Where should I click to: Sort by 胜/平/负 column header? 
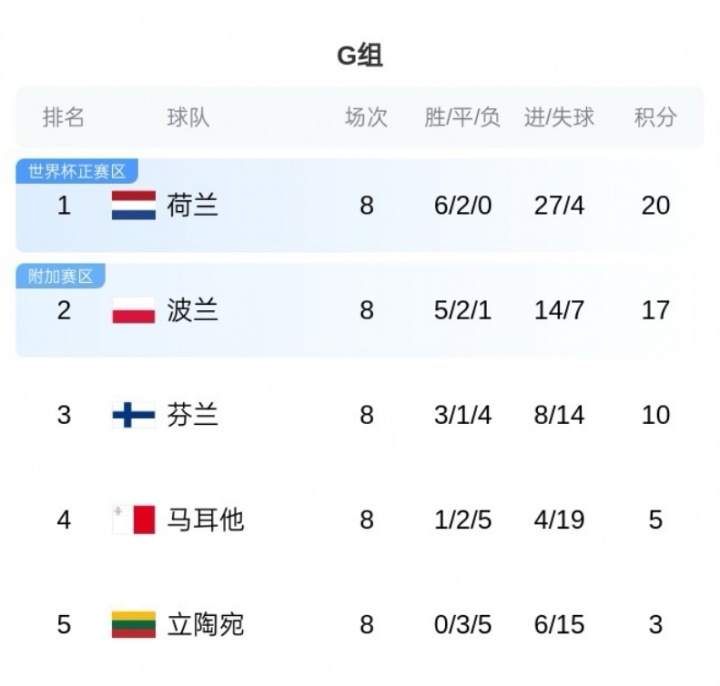pyautogui.click(x=462, y=117)
